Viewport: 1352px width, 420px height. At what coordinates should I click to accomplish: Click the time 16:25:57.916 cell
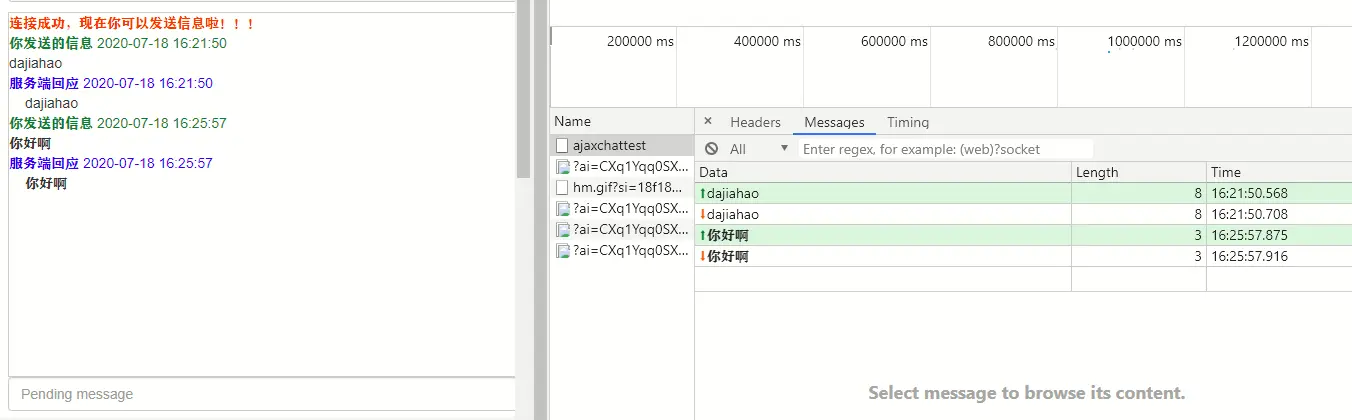[1279, 256]
